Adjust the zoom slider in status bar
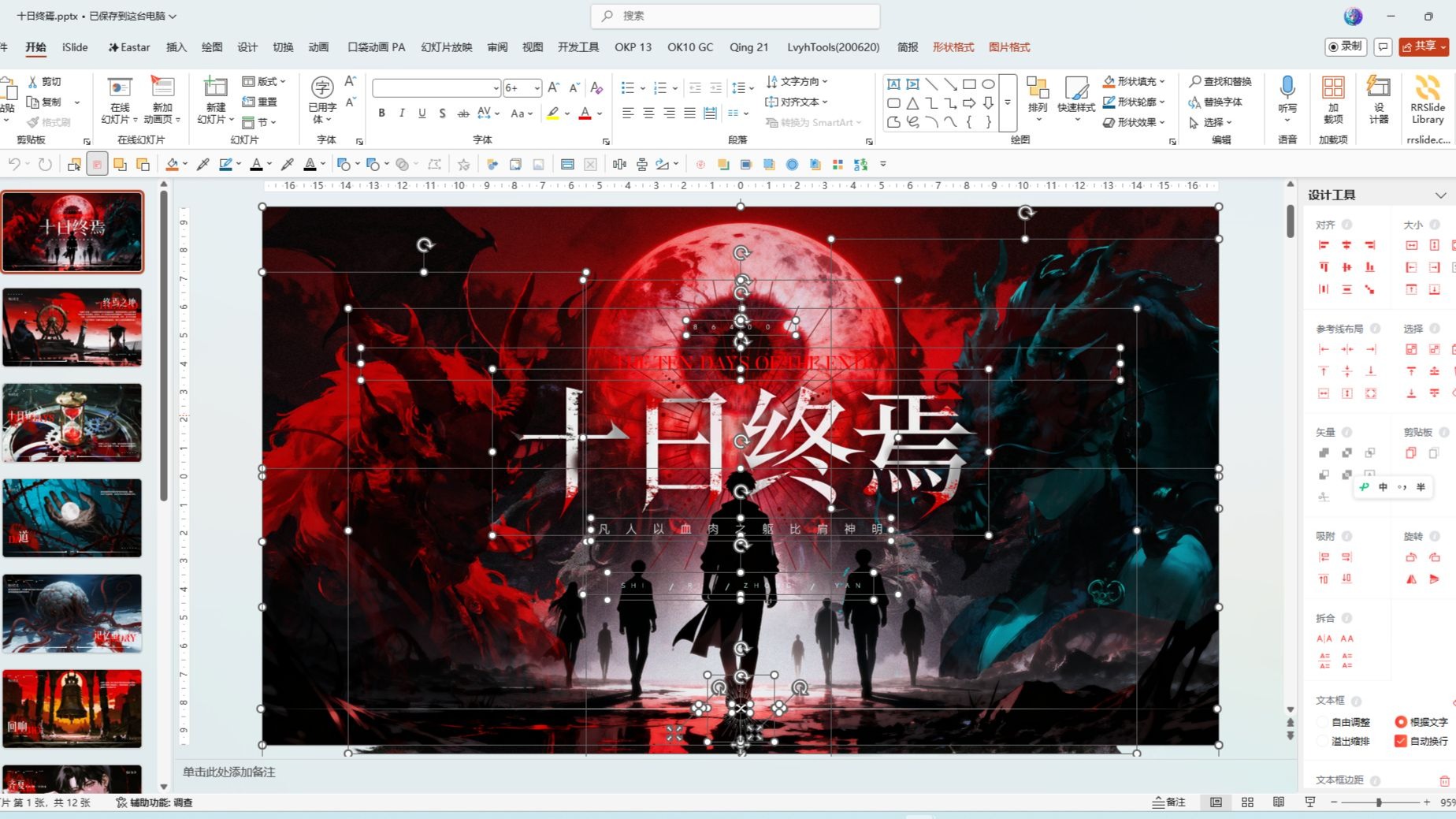 [1379, 802]
